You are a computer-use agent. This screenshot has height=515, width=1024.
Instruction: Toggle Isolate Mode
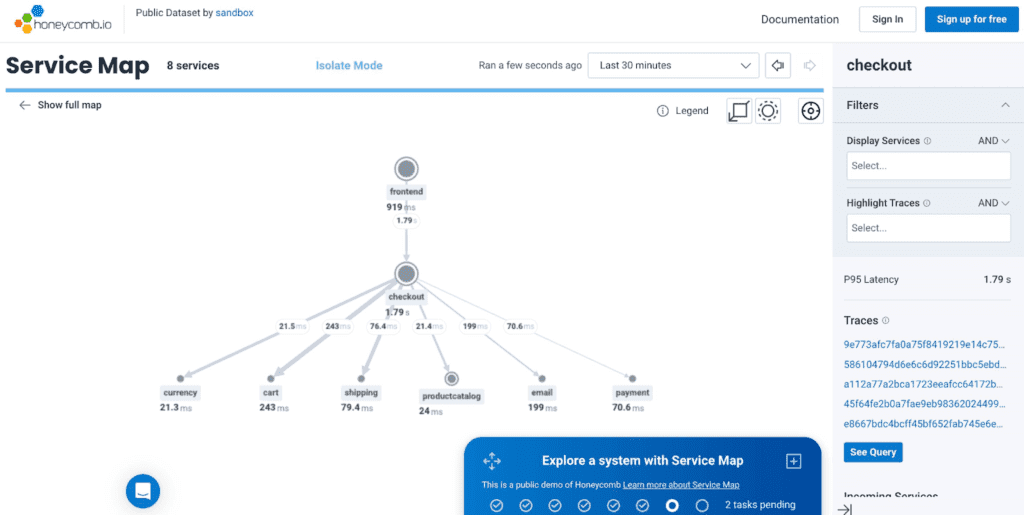click(x=349, y=66)
